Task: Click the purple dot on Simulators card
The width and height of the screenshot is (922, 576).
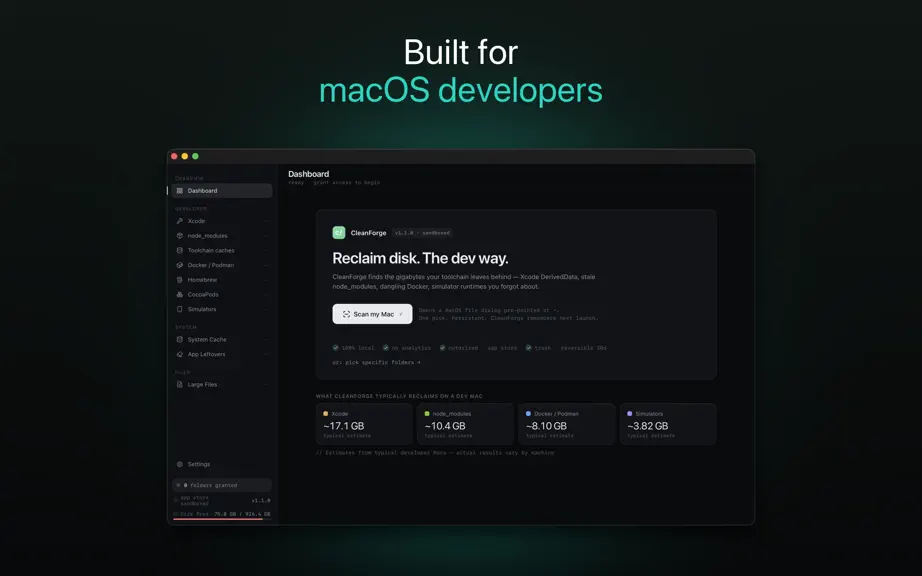Action: pos(630,414)
